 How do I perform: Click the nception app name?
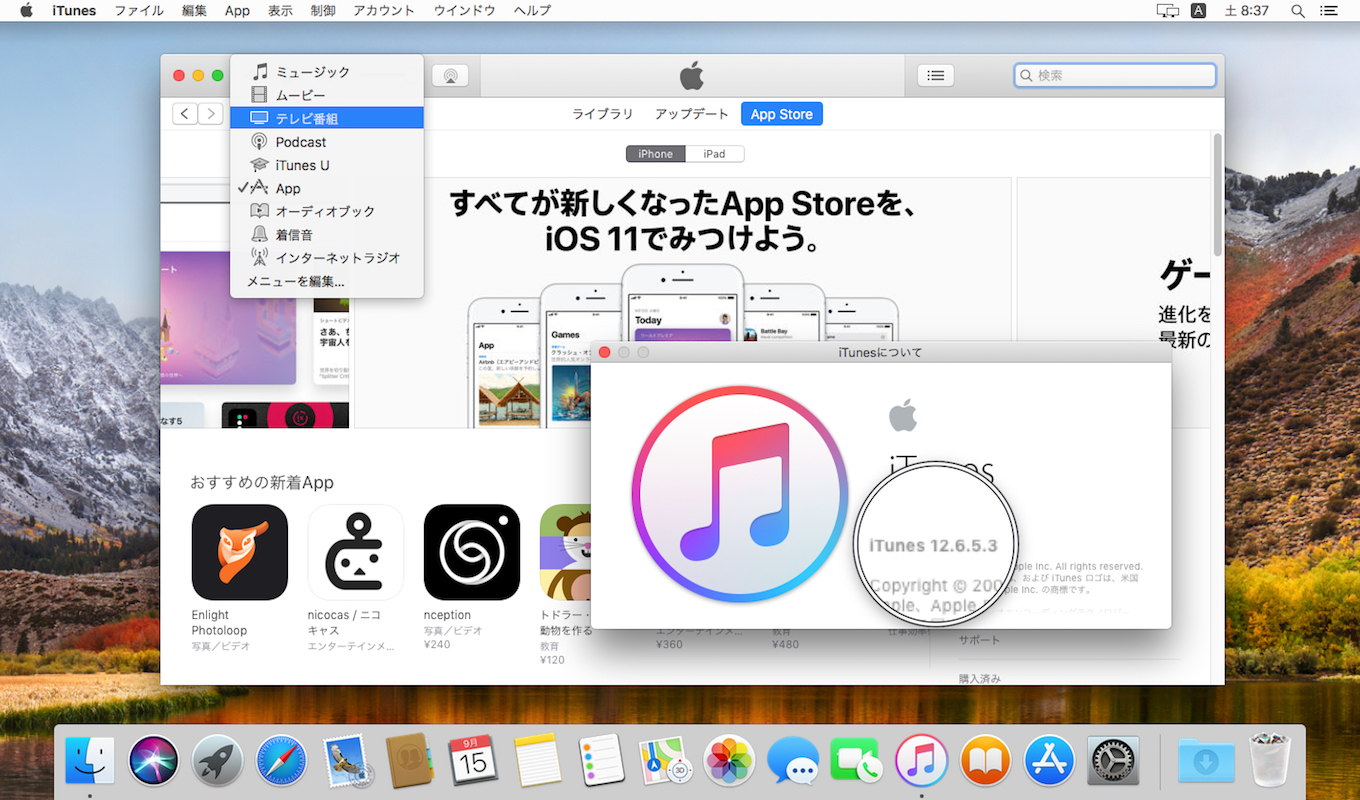click(447, 615)
